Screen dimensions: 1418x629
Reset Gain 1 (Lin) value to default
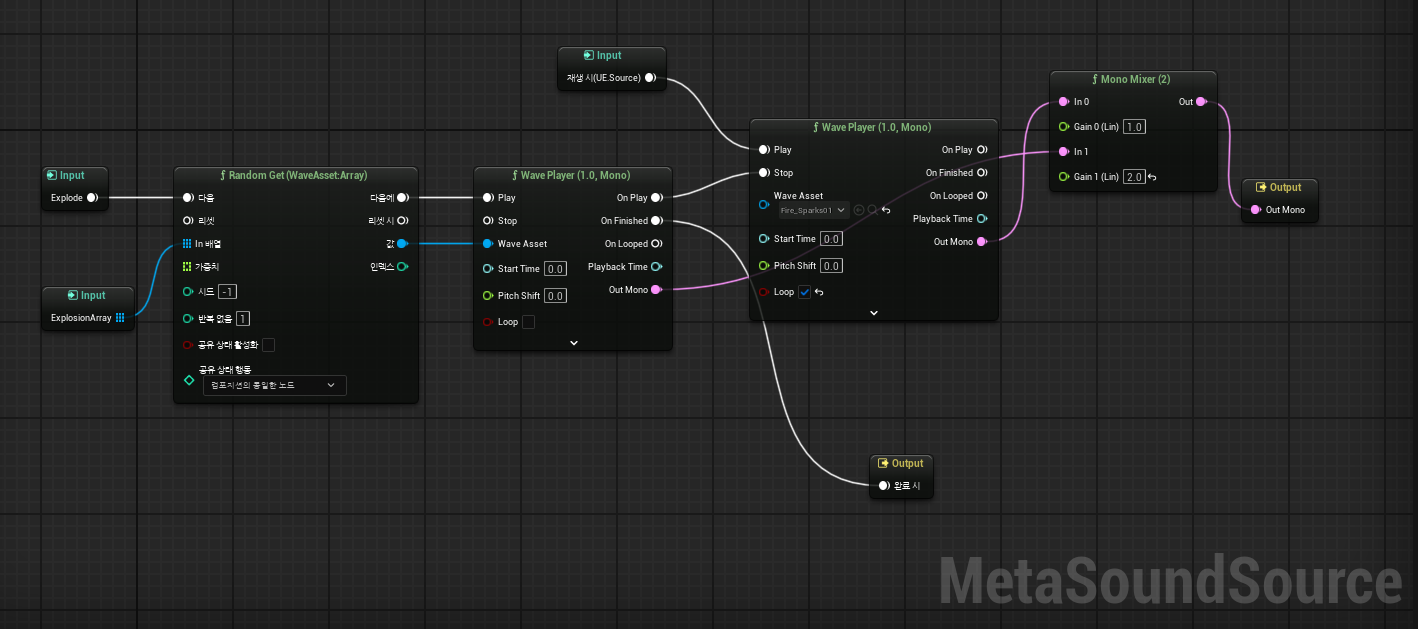point(1152,177)
